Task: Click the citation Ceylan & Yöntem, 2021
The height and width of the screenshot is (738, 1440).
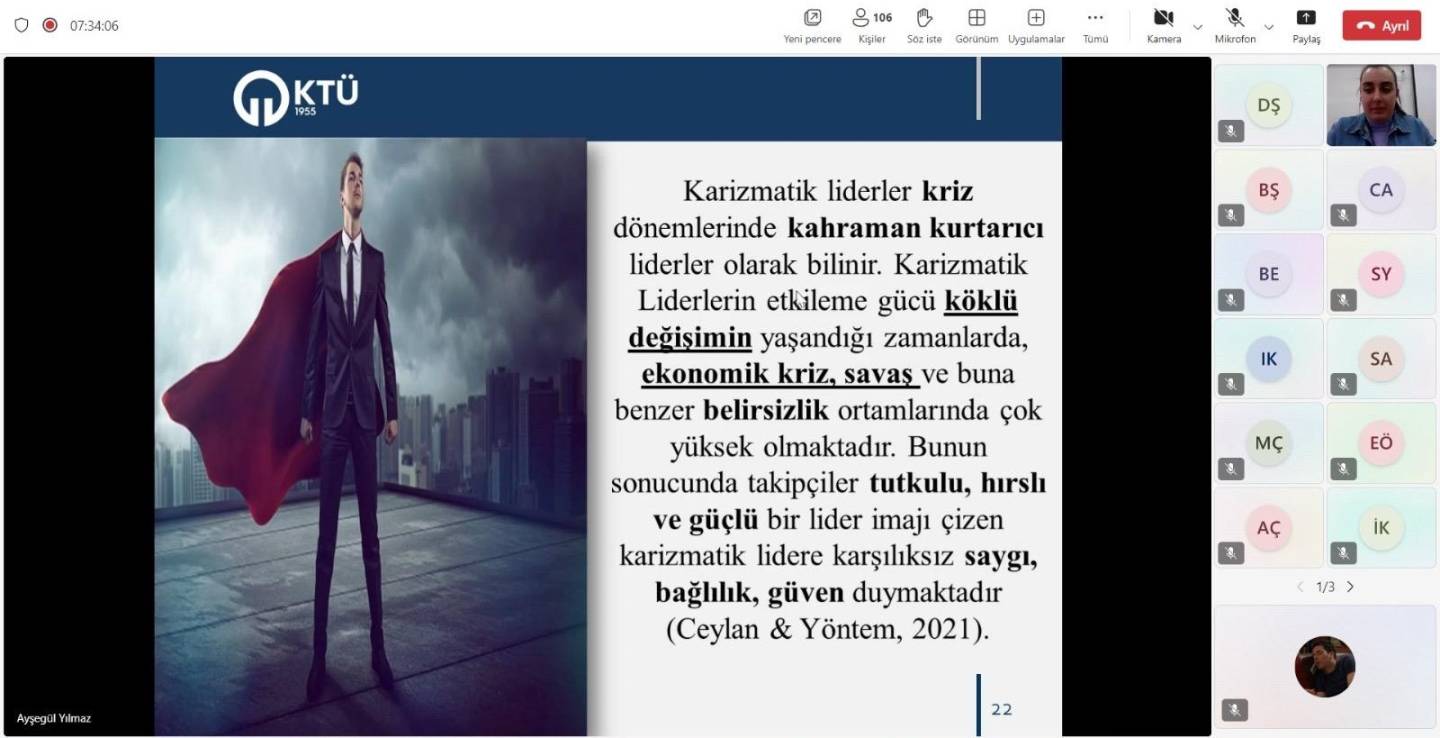Action: tap(826, 630)
